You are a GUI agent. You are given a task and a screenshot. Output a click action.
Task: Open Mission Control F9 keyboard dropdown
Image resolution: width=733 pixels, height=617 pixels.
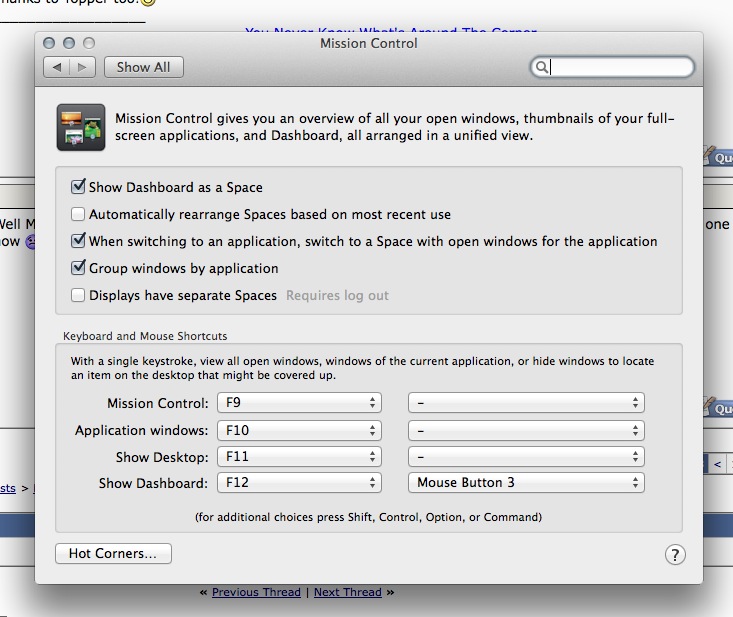pyautogui.click(x=299, y=402)
